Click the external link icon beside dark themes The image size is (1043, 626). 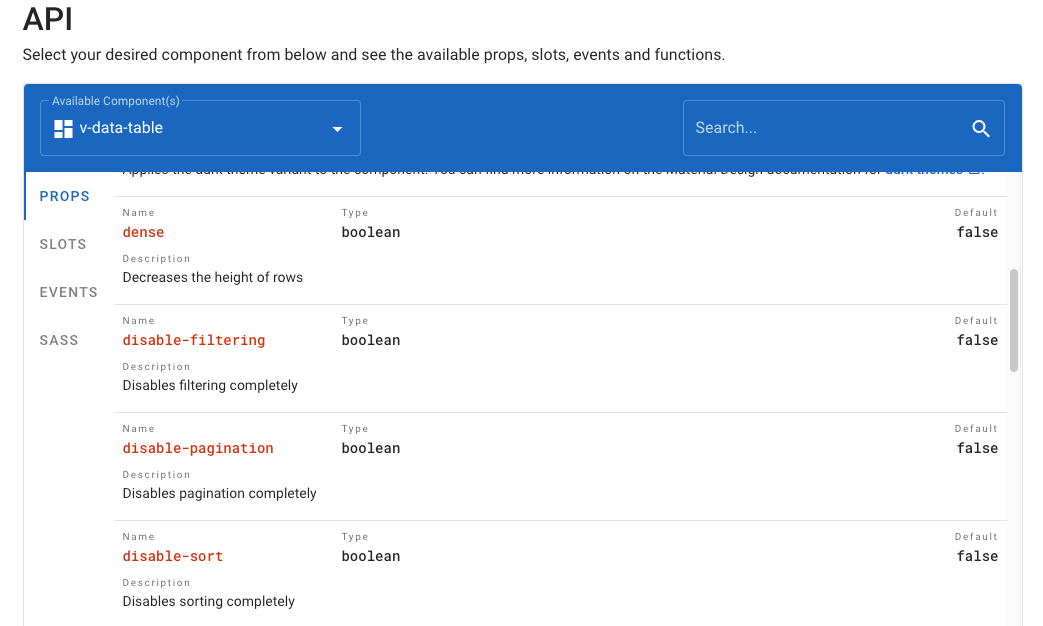click(974, 168)
